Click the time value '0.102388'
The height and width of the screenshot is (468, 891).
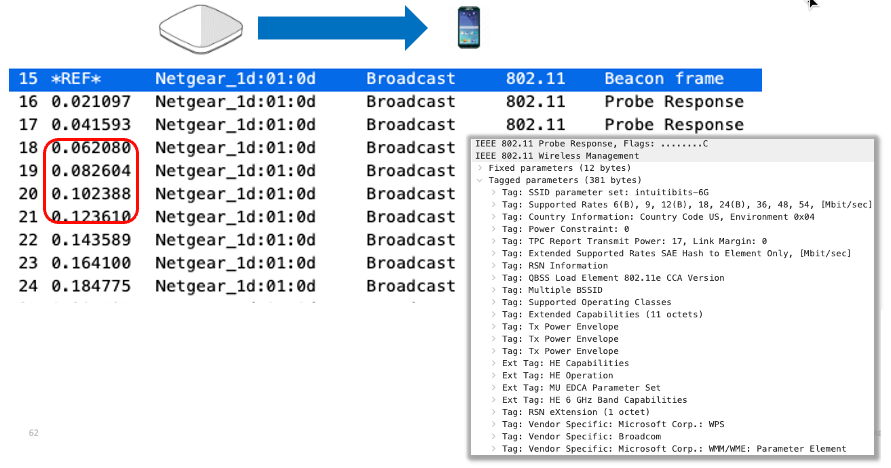pos(91,194)
